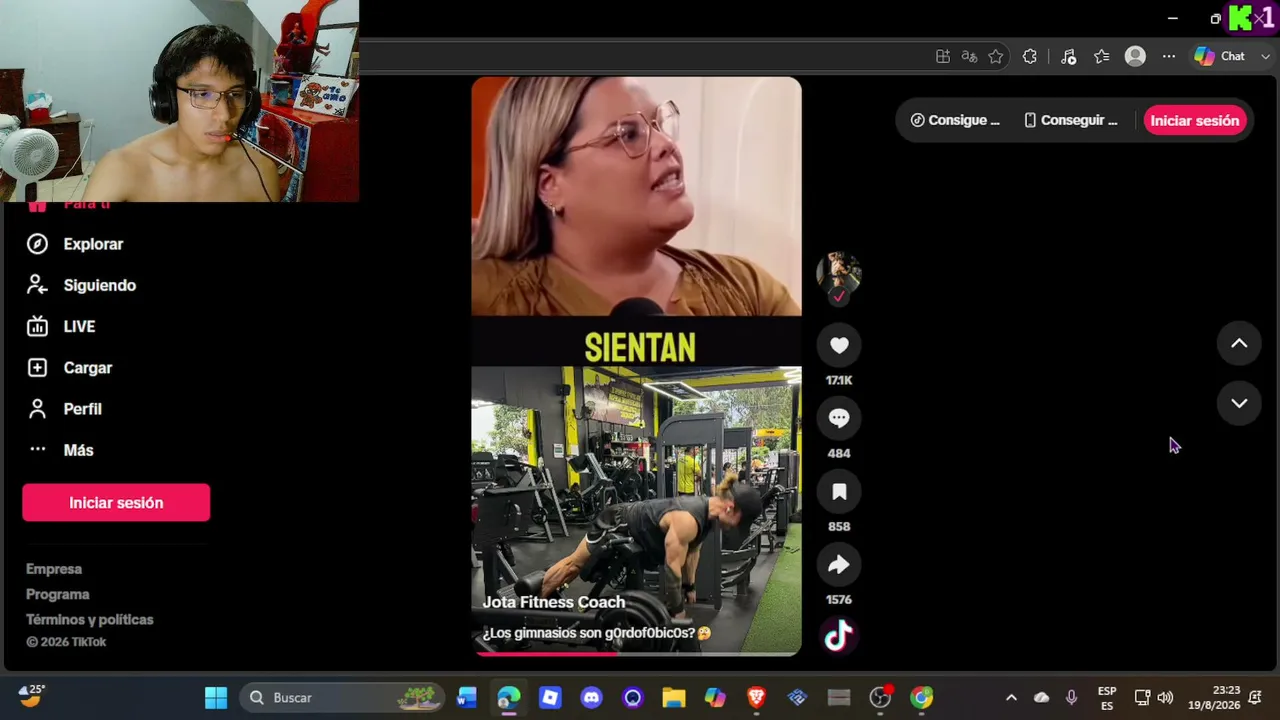1280x720 pixels.
Task: Open the browser split screen icon
Action: click(x=942, y=57)
